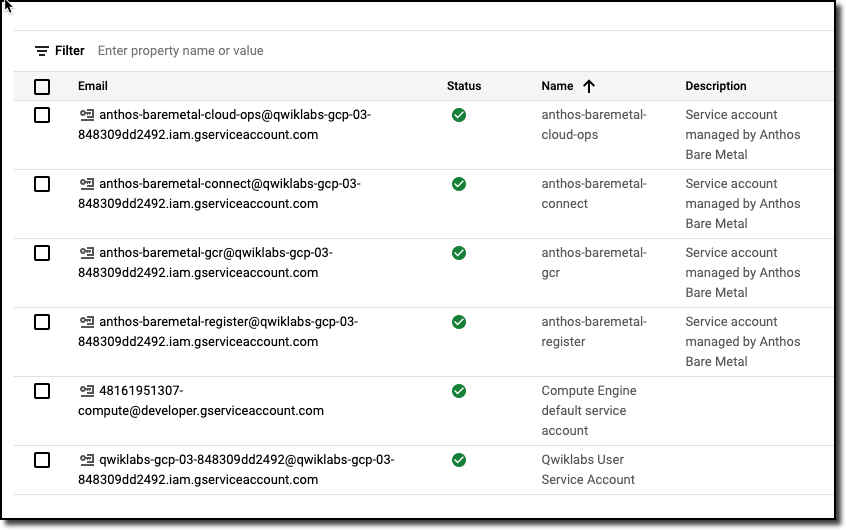Viewport: 846px width, 530px height.
Task: Click the name text 'anthos-baremetal-gcr'
Action: point(594,263)
